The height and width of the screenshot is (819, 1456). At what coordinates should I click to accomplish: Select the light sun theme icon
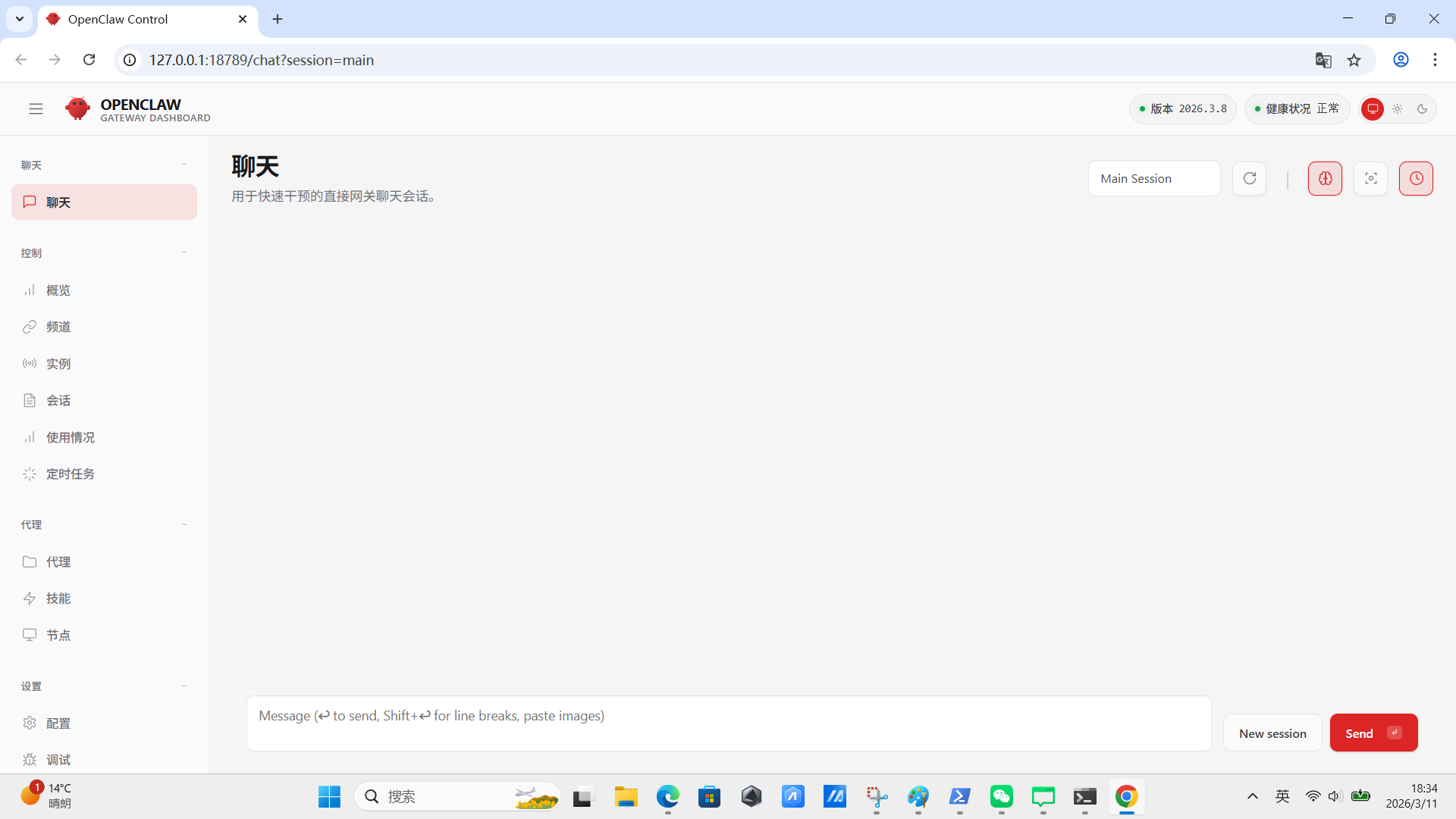point(1398,108)
